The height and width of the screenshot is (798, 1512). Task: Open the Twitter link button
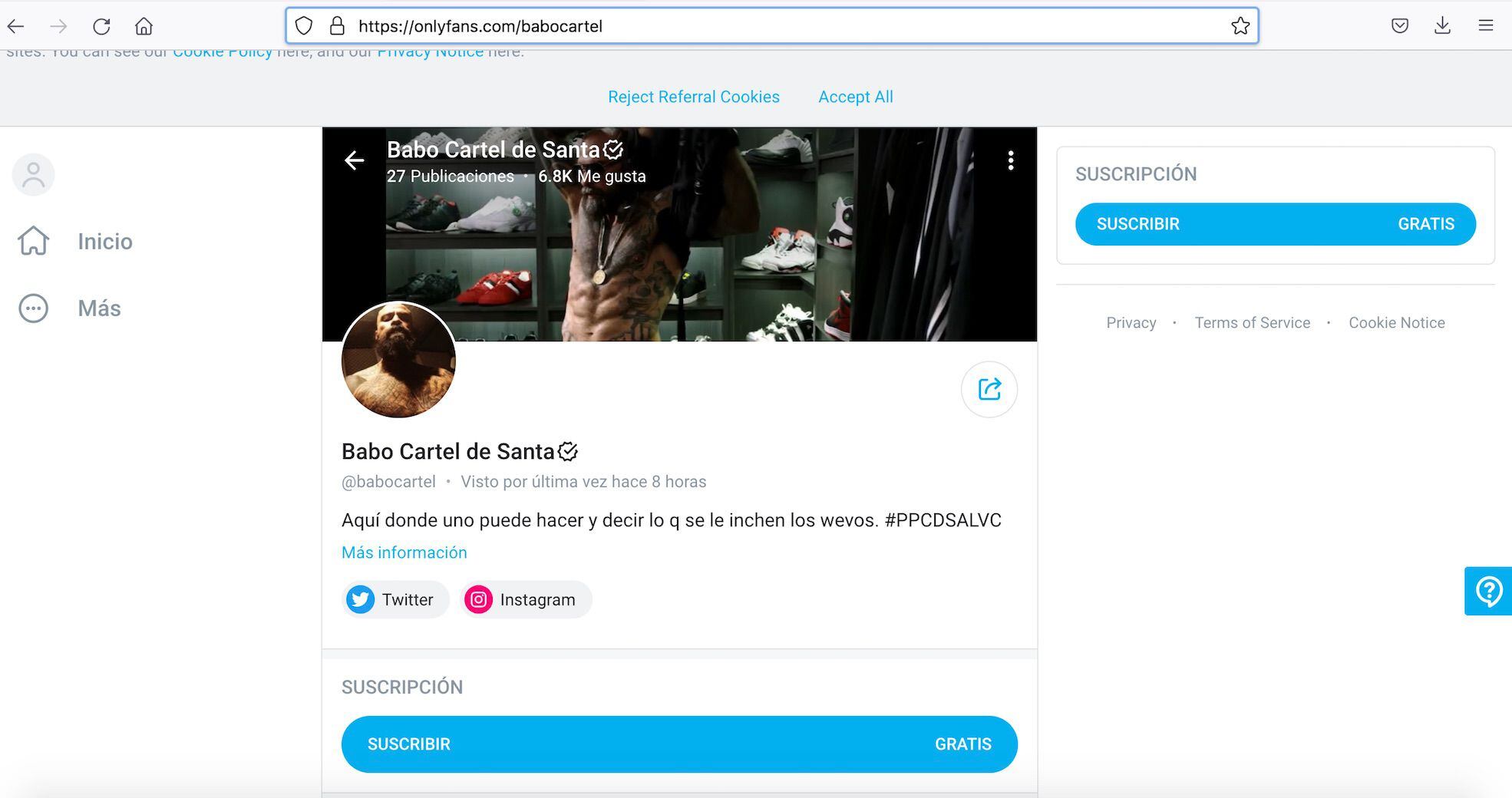395,599
